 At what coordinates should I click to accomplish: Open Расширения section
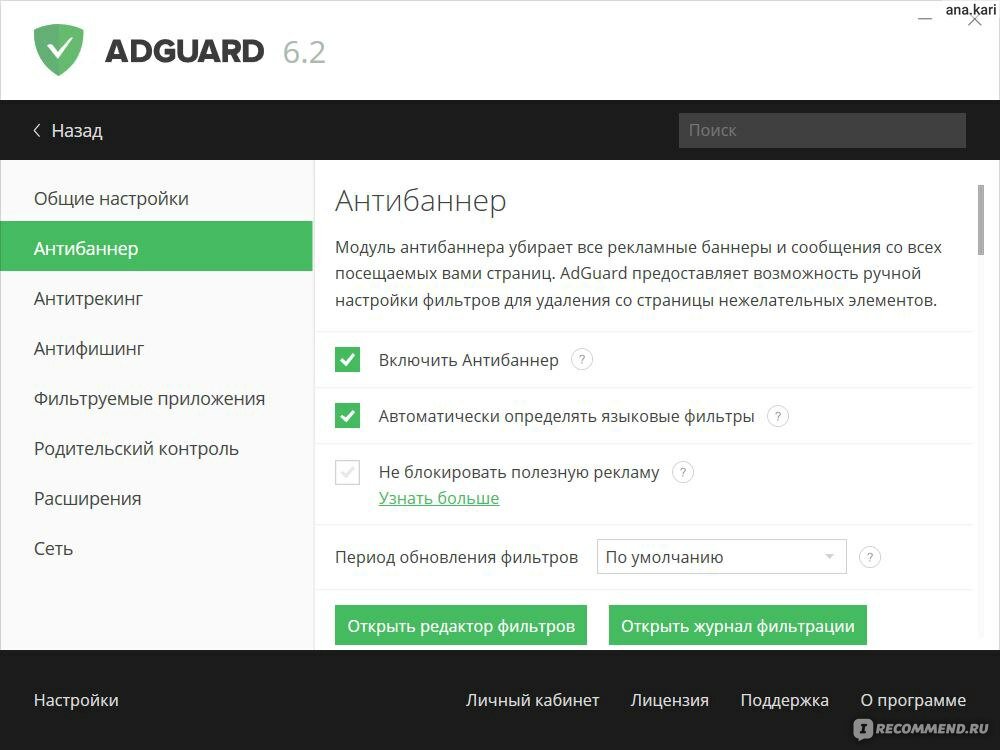coord(156,498)
